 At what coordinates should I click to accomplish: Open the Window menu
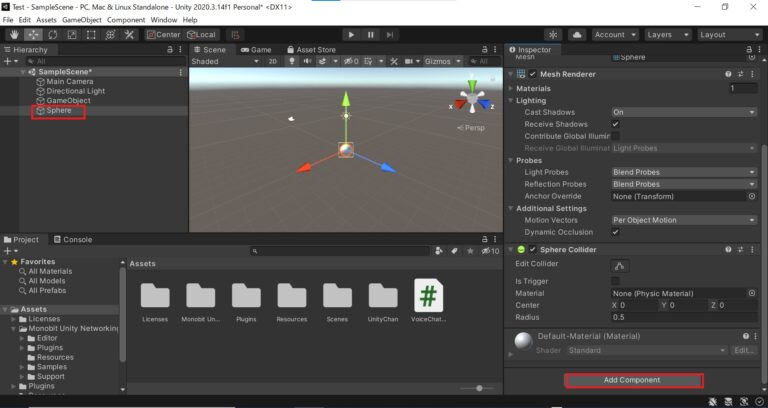point(164,20)
